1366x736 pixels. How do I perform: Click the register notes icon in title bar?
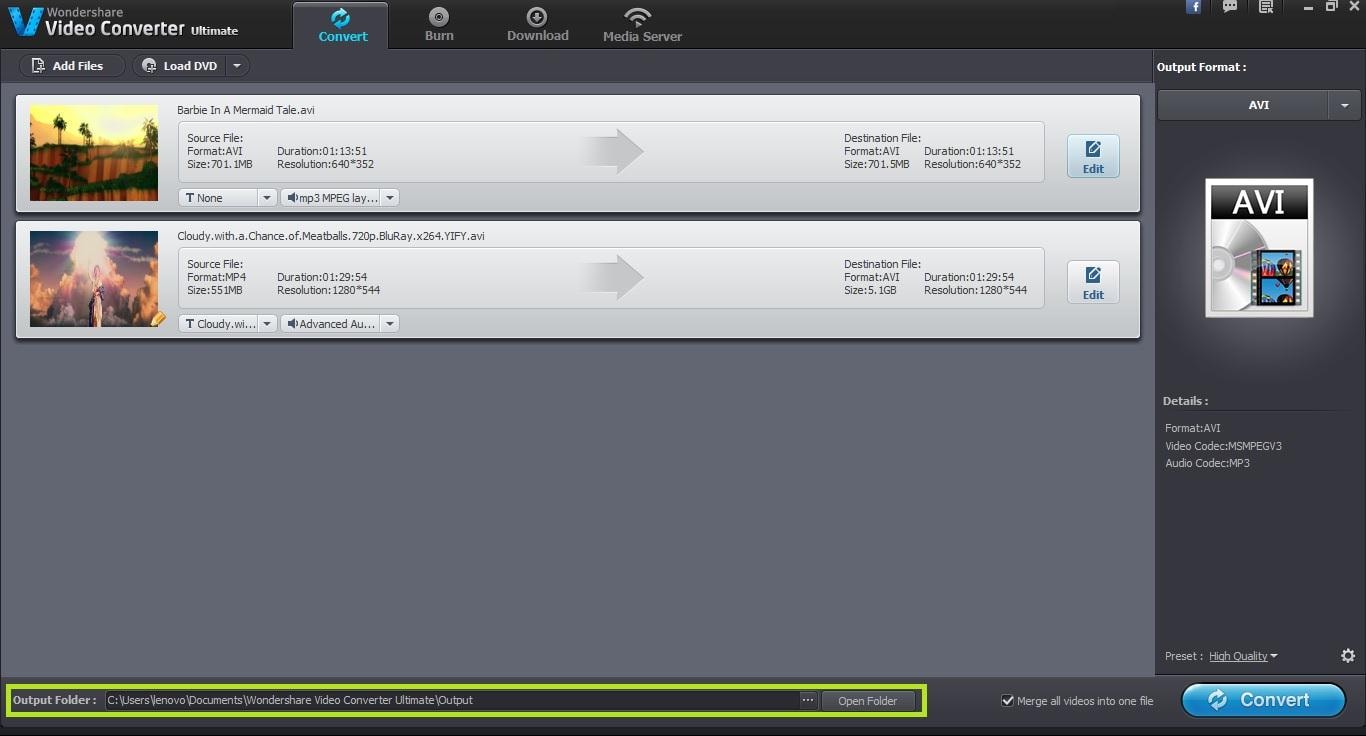click(x=1266, y=7)
